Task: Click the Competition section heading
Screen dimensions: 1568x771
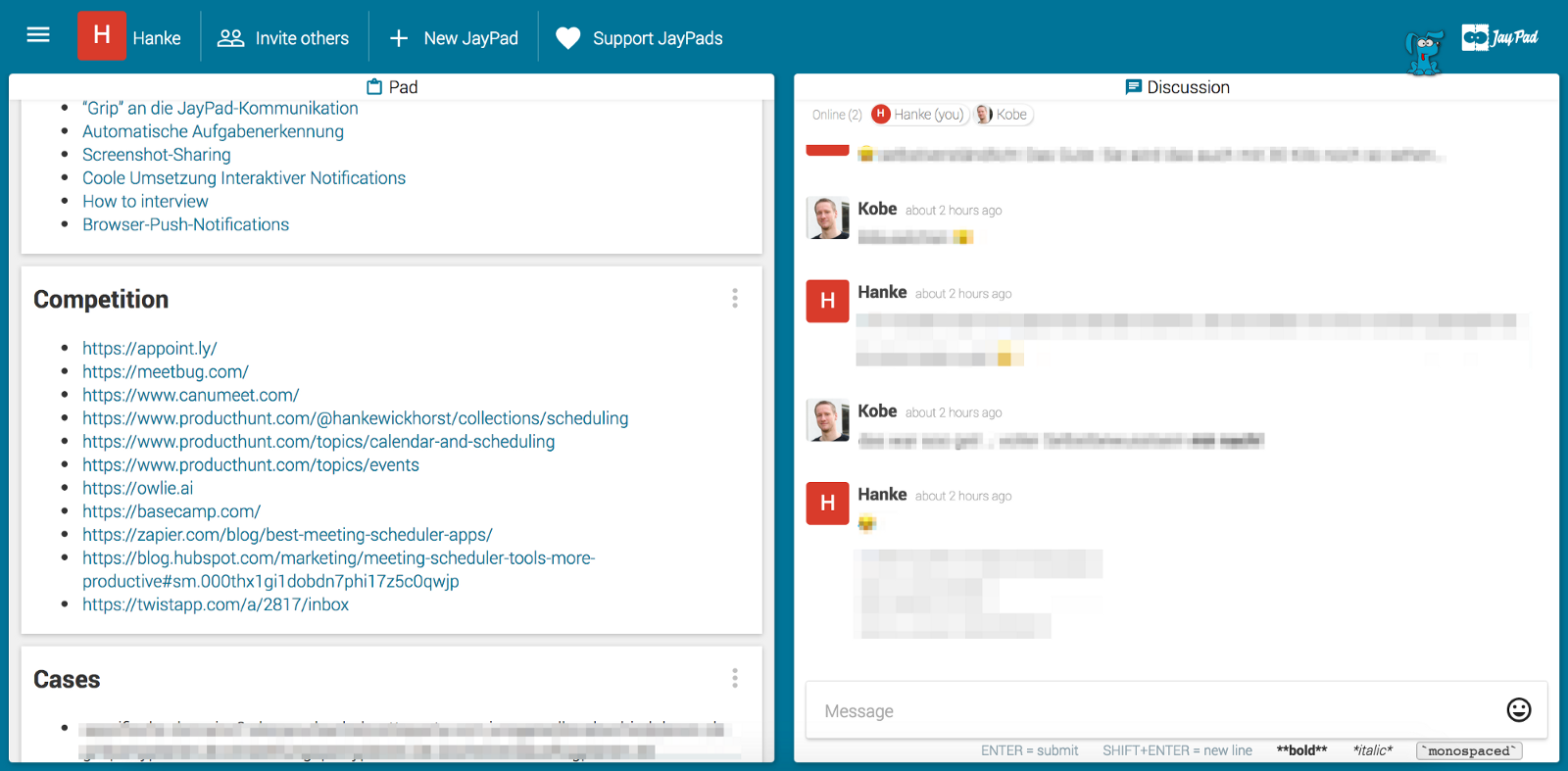Action: [101, 300]
